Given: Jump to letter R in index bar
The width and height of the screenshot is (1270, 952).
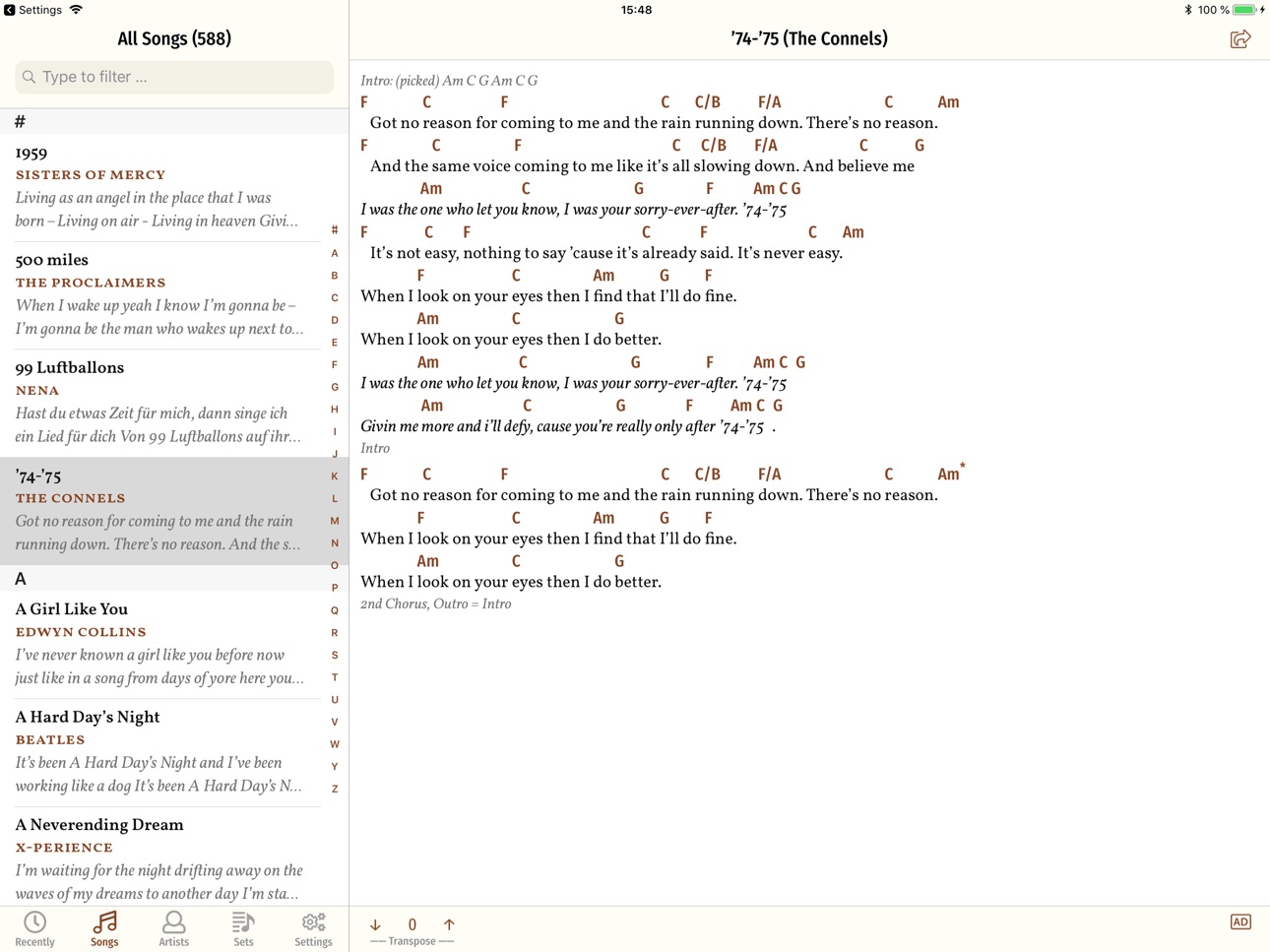Looking at the screenshot, I should pyautogui.click(x=335, y=632).
